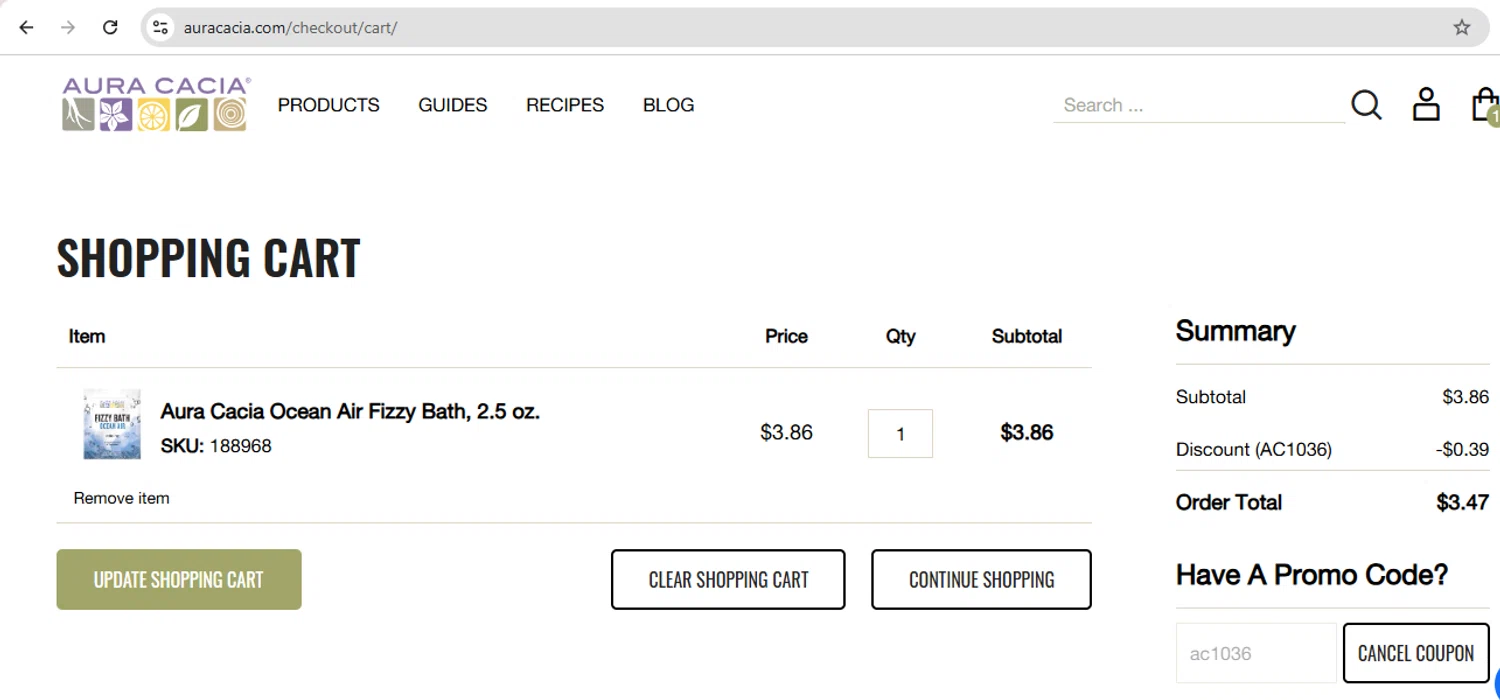Screen dimensions: 1500x700
Task: Open the GUIDES menu
Action: pyautogui.click(x=453, y=105)
